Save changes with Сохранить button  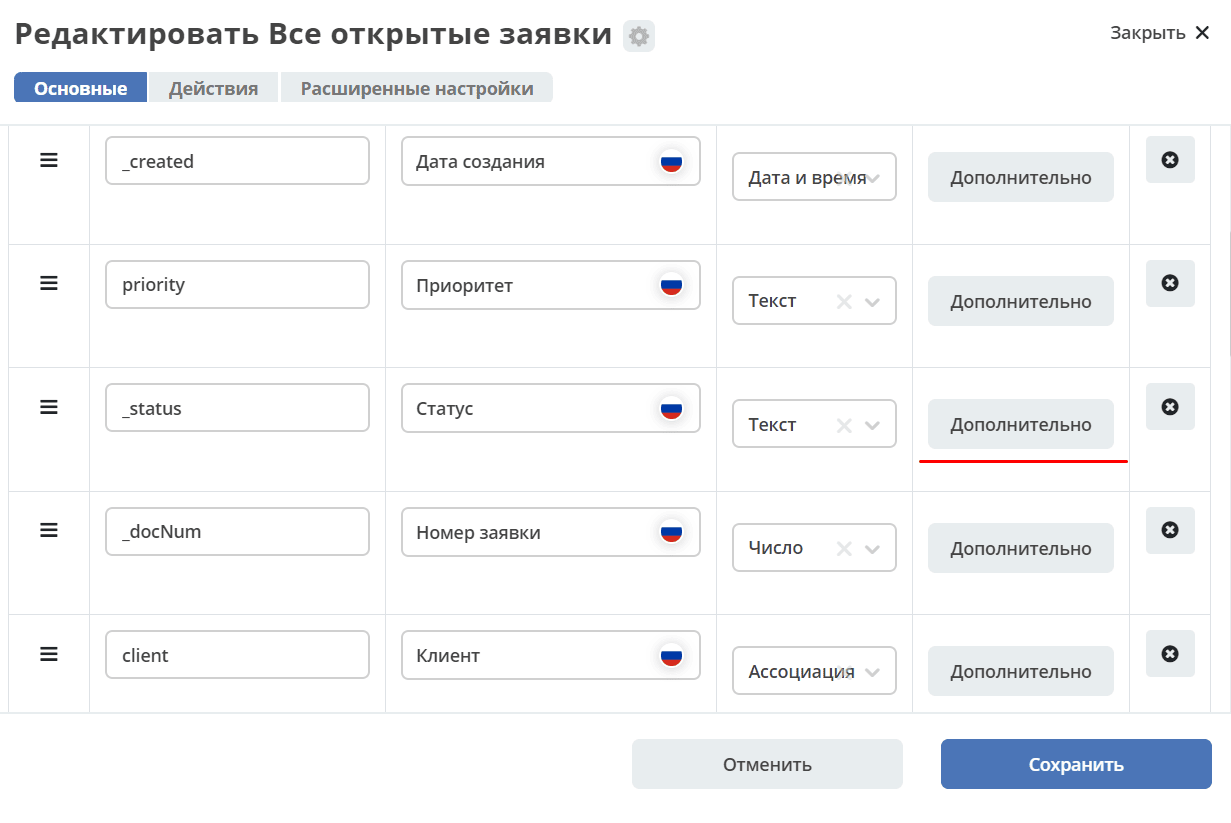point(1076,764)
